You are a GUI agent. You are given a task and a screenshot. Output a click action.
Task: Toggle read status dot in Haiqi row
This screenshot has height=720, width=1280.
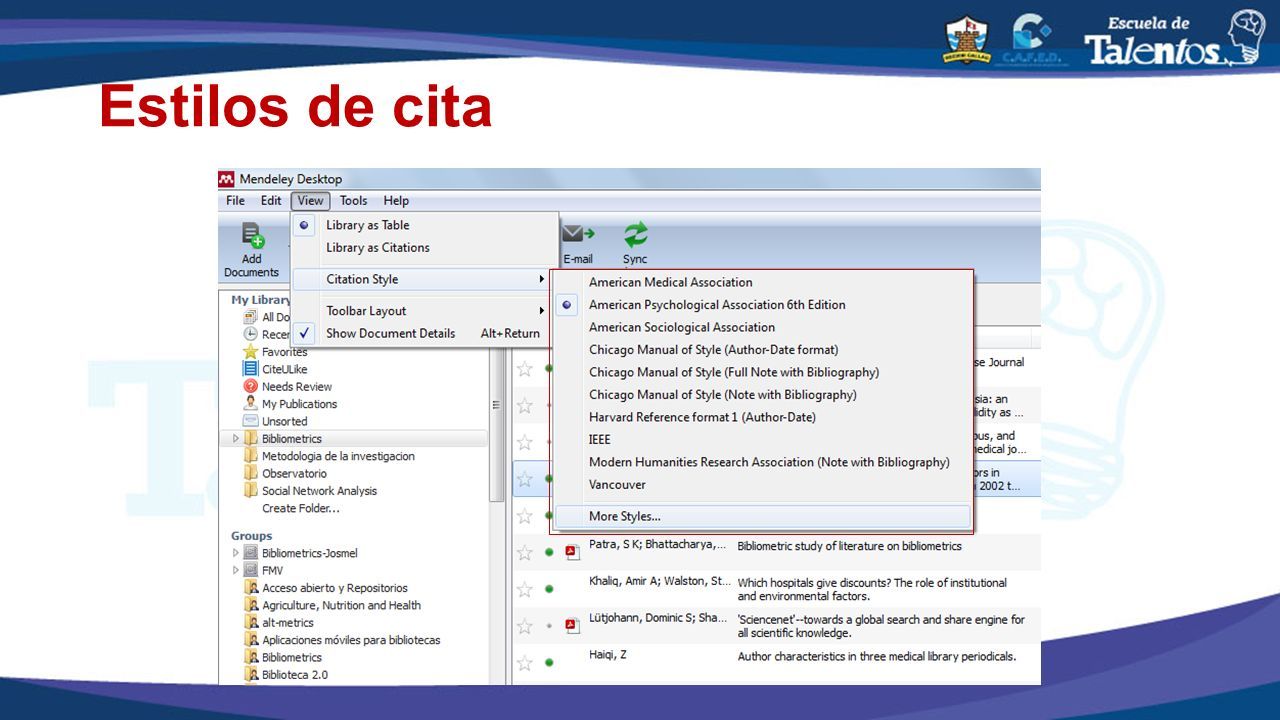(x=549, y=662)
